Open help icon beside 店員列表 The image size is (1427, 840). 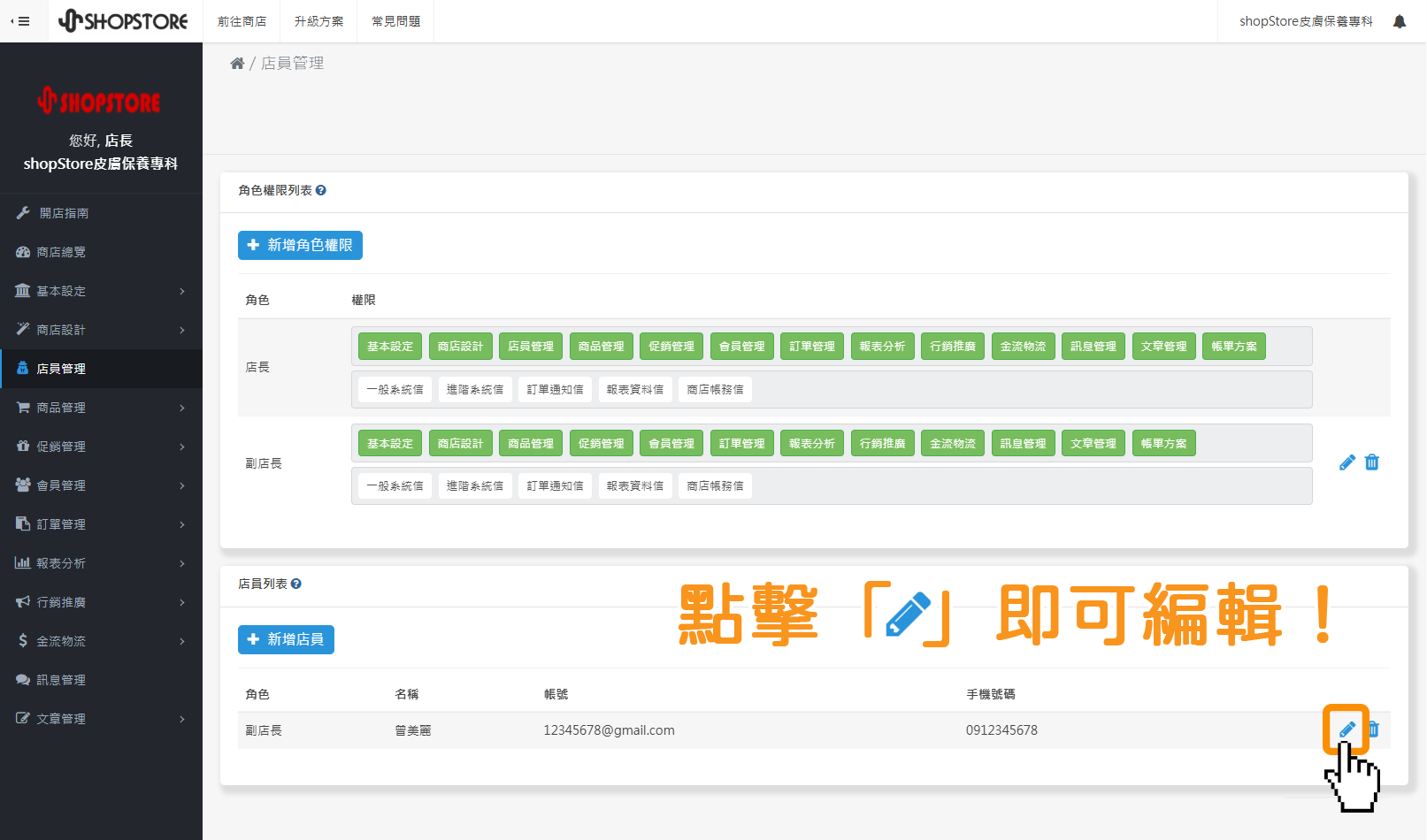[296, 584]
